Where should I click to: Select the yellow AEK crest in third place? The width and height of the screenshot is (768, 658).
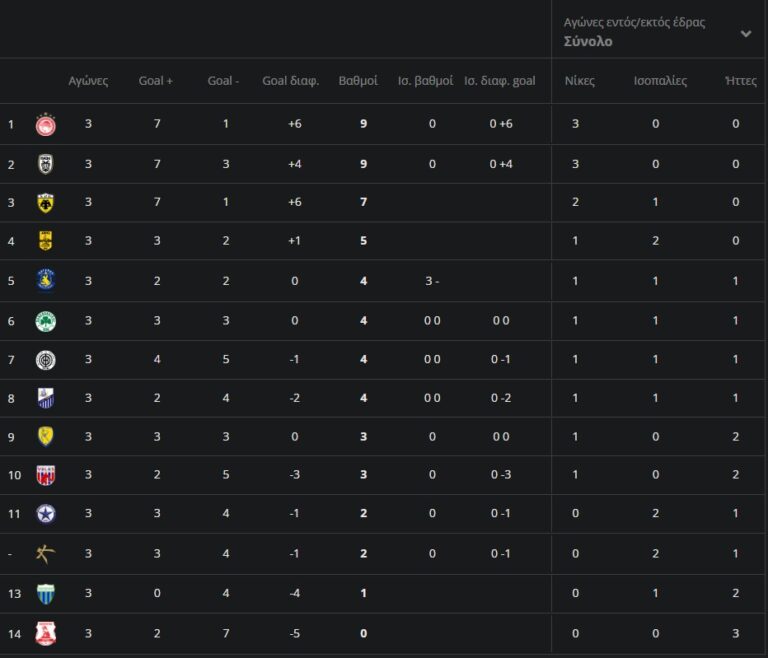point(45,203)
